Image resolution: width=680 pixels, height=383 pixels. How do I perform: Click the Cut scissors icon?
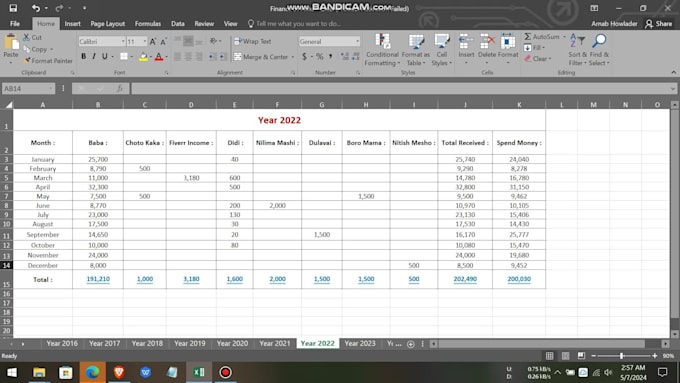coord(26,37)
